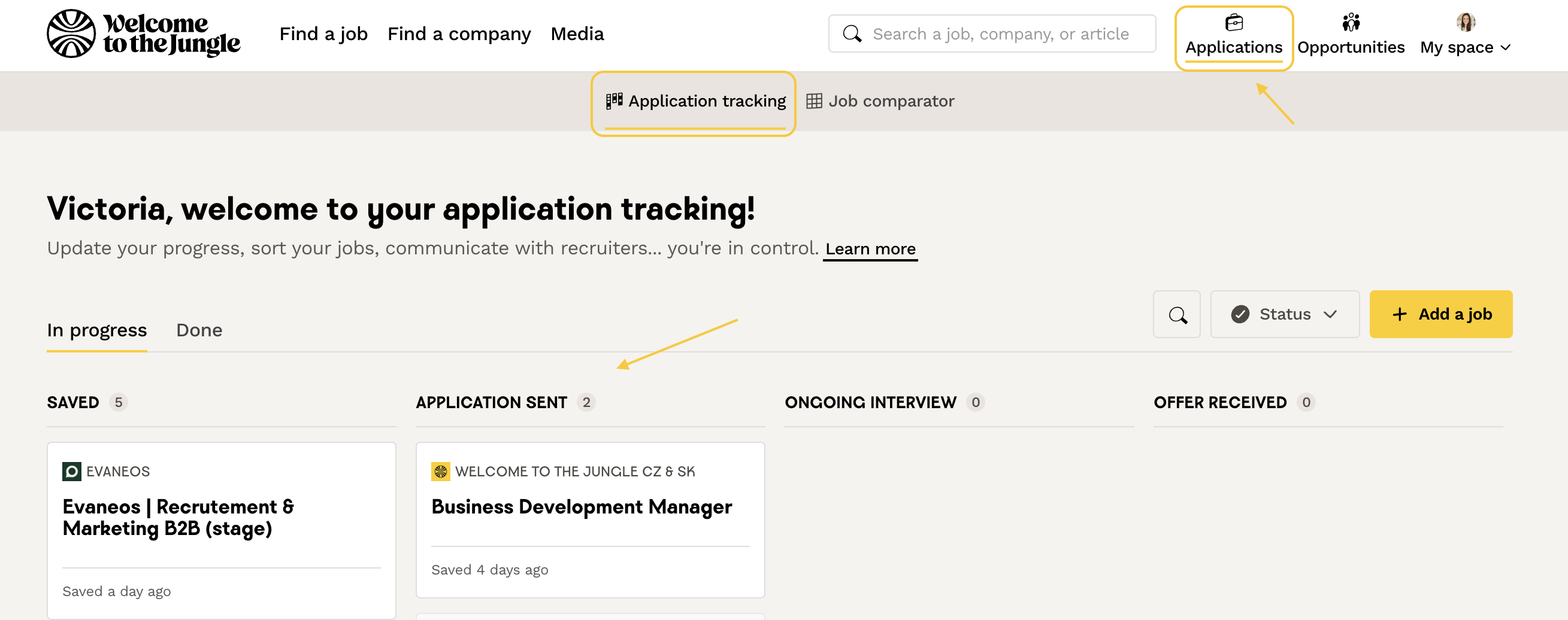The image size is (1568, 620).
Task: Click the Job comparator grid icon
Action: [814, 101]
